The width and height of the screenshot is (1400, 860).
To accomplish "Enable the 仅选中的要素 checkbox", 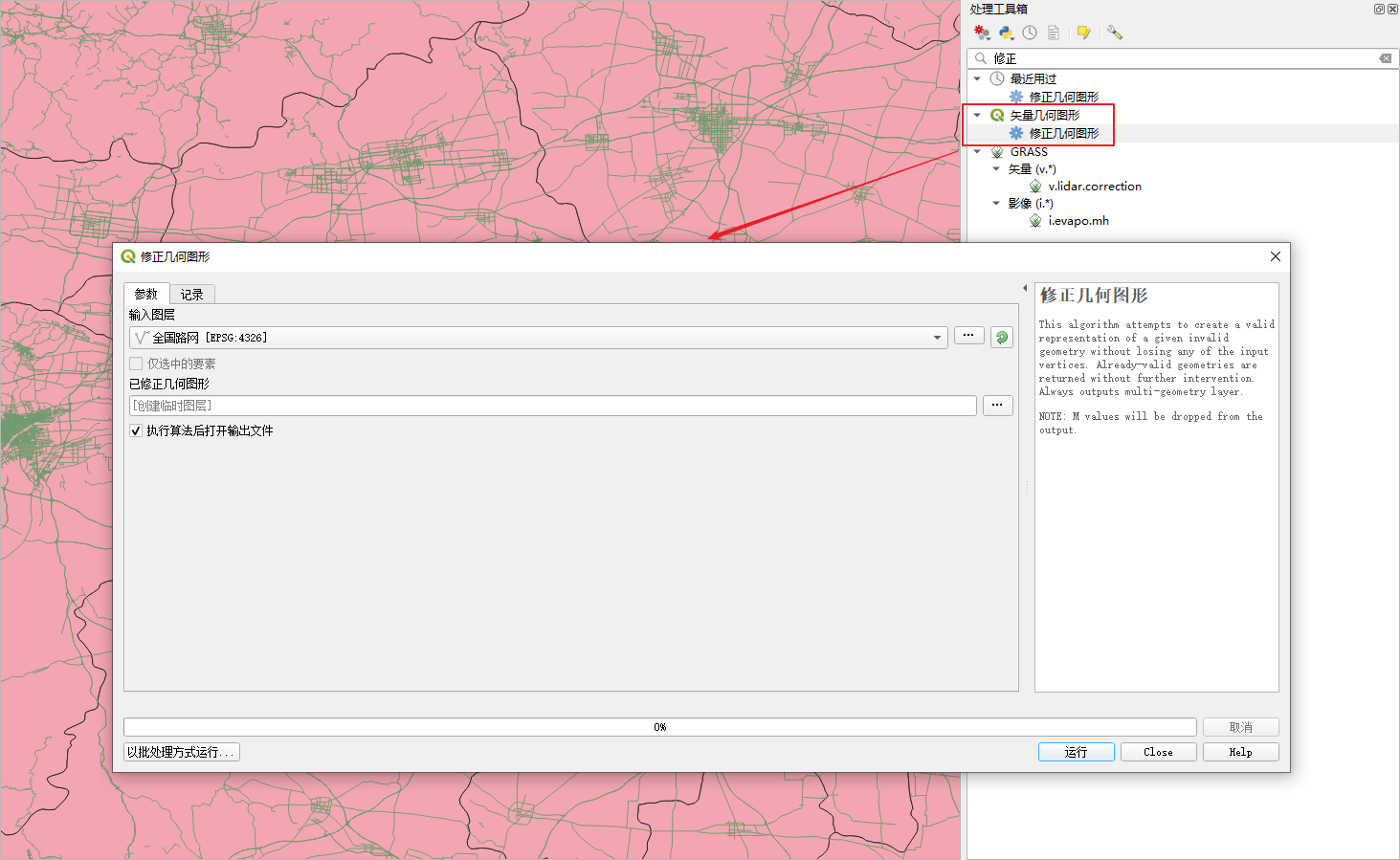I will click(x=136, y=364).
